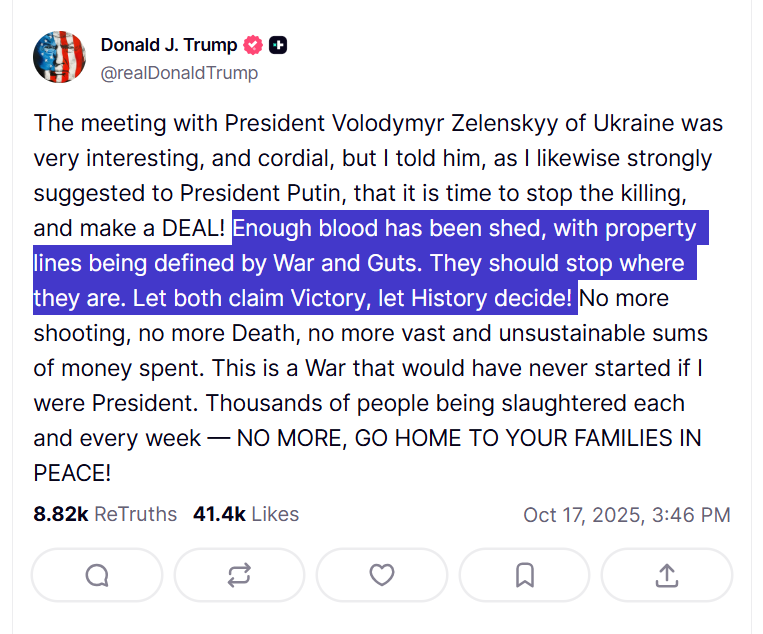This screenshot has height=634, width=763.
Task: Open the share options via upload icon
Action: pos(667,575)
